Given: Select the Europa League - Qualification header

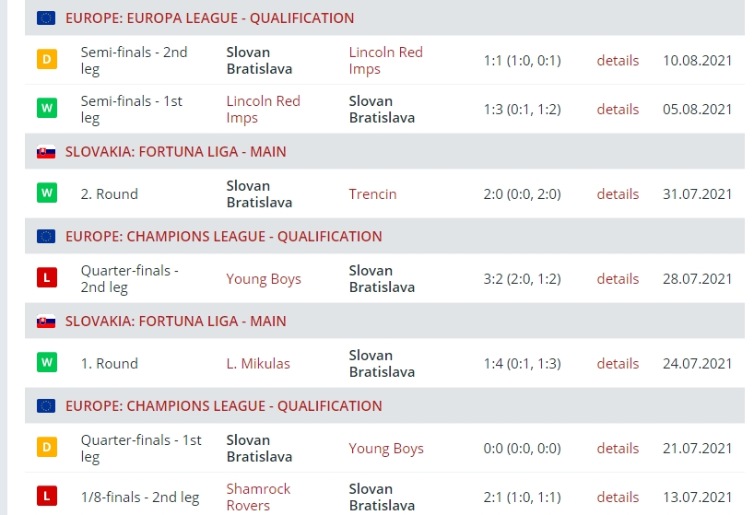Looking at the screenshot, I should click(209, 18).
